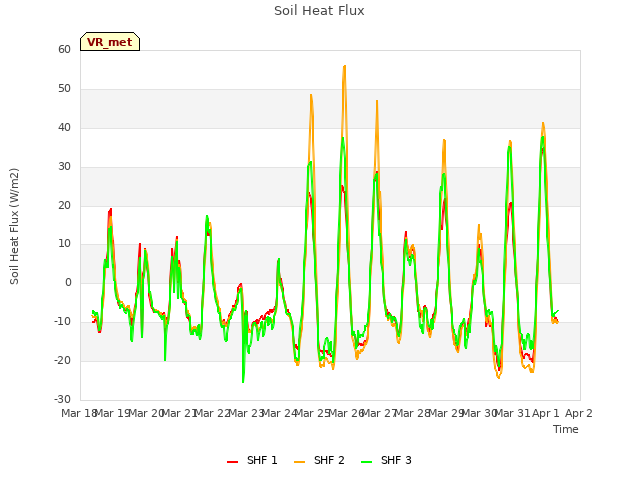Screen dimensions: 640x480
Task: Click the red SHF 1 legend swatch
Action: [x=233, y=462]
